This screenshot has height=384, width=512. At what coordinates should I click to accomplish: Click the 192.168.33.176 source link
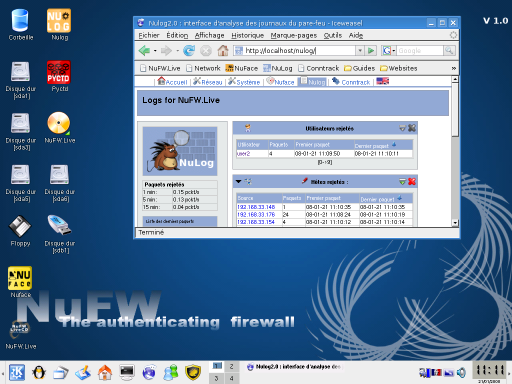coord(256,215)
